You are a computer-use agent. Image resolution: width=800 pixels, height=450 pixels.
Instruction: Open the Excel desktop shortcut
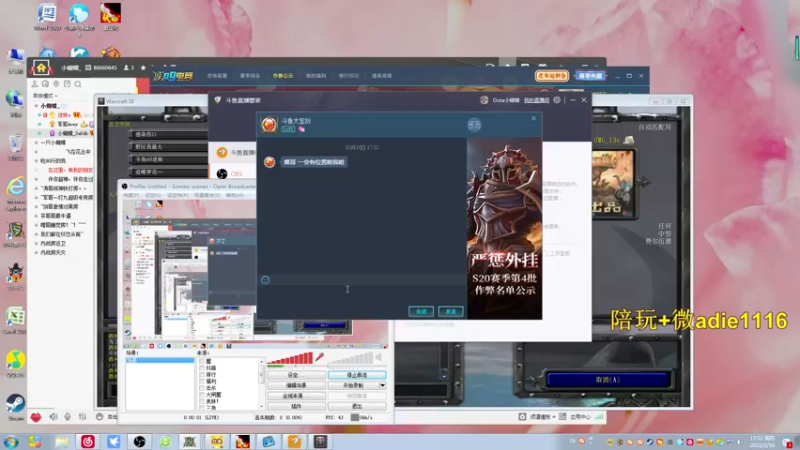pyautogui.click(x=15, y=321)
